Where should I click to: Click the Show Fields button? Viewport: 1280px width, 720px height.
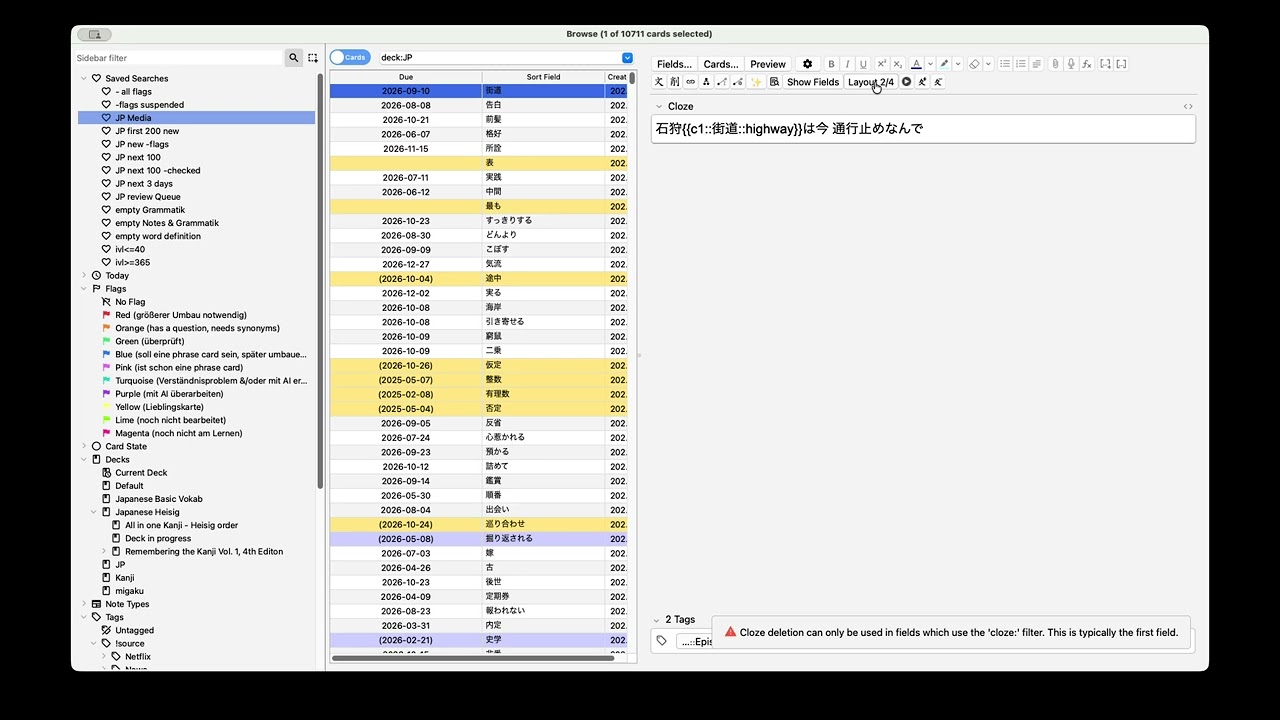click(x=813, y=82)
